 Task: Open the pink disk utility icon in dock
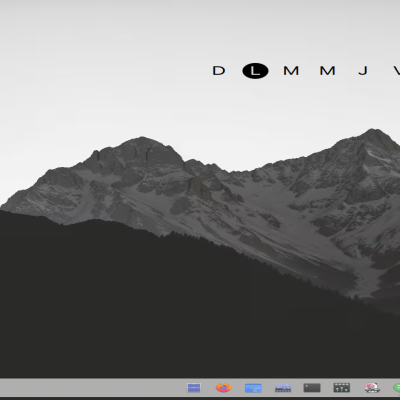point(372,387)
